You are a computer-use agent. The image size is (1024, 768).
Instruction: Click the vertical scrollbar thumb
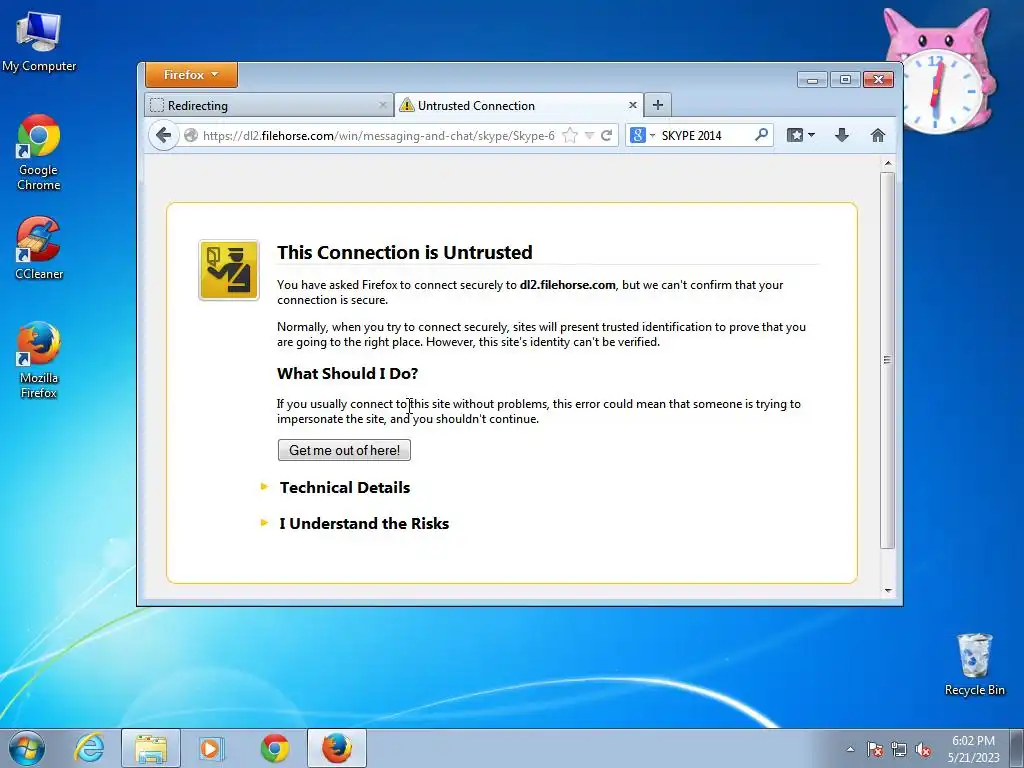888,360
